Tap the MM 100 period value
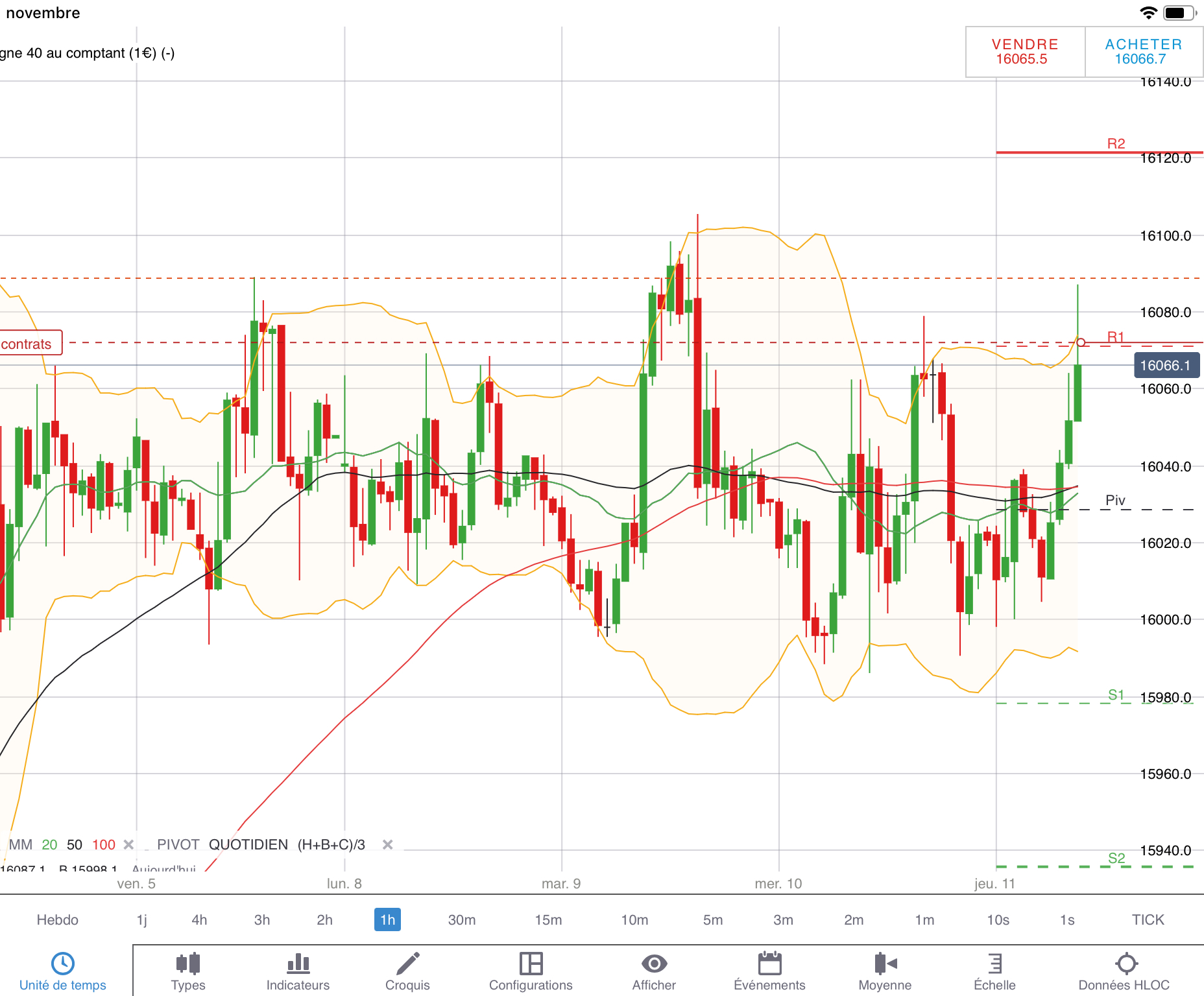 pyautogui.click(x=104, y=844)
